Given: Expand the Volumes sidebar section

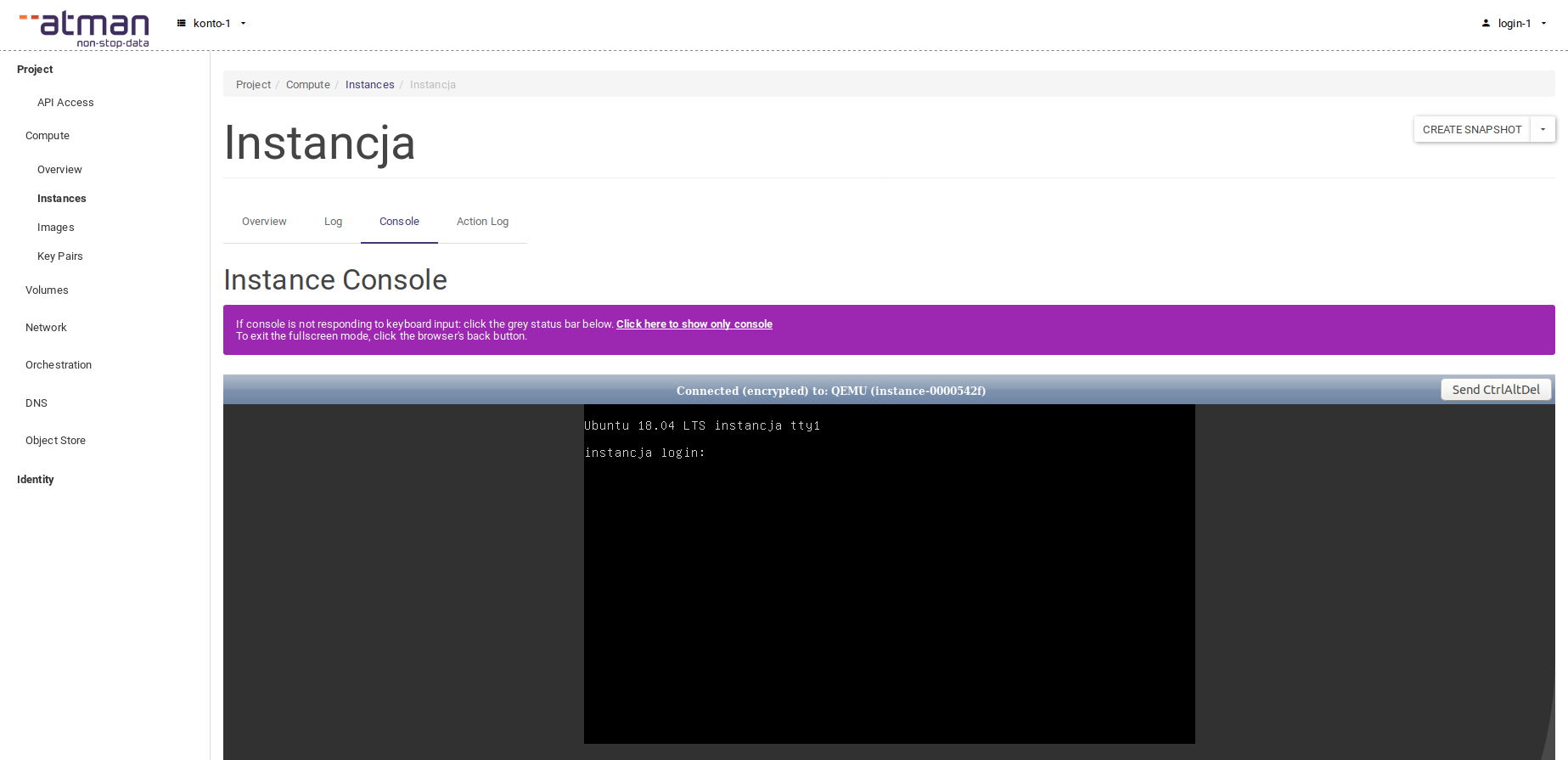Looking at the screenshot, I should pyautogui.click(x=47, y=290).
